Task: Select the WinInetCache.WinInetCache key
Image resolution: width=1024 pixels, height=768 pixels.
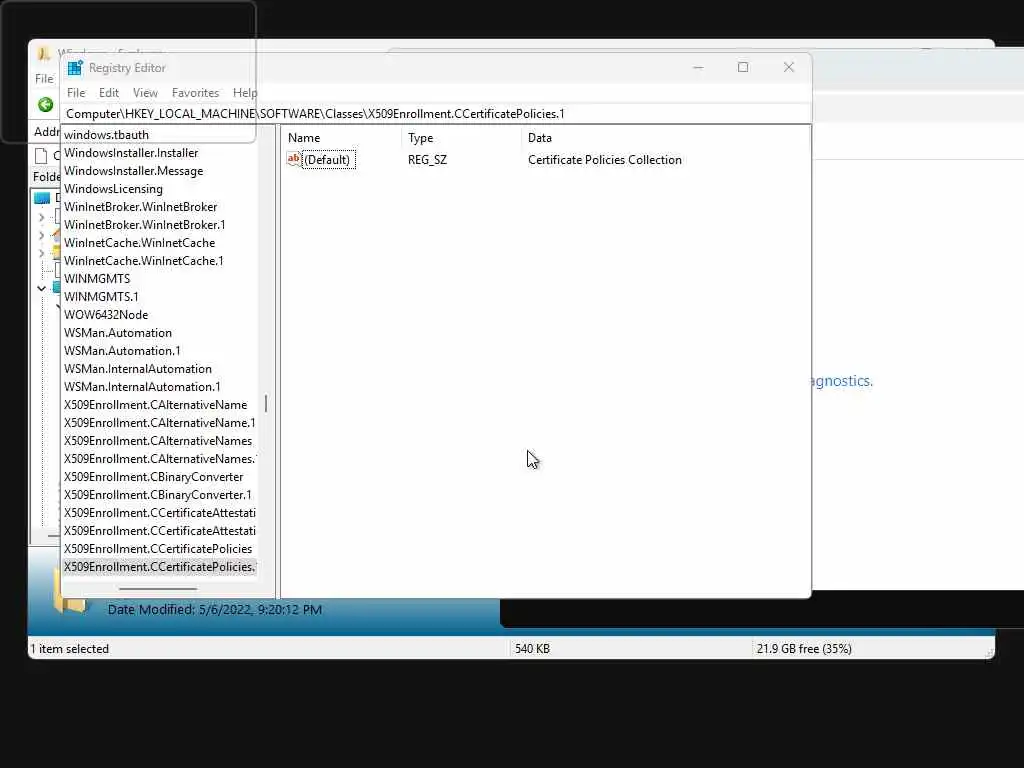Action: point(139,243)
